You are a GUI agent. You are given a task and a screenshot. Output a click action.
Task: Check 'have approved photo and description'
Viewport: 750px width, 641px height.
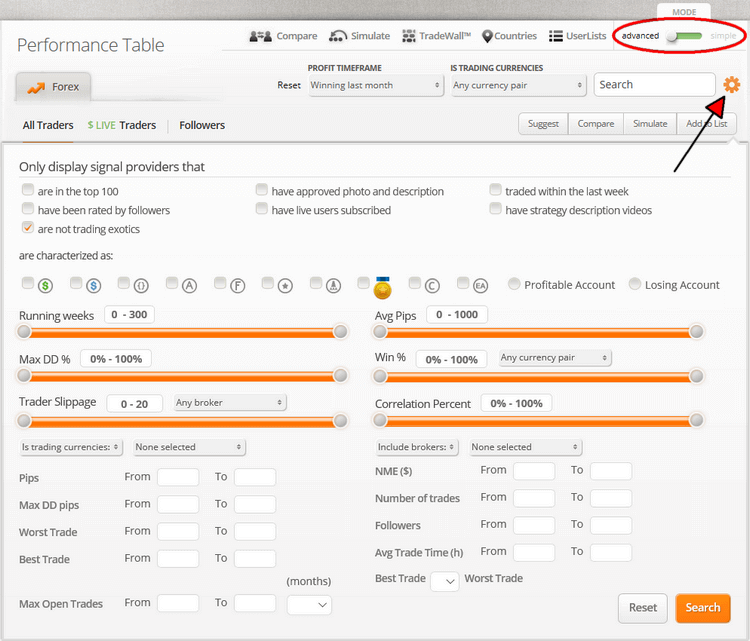[262, 189]
